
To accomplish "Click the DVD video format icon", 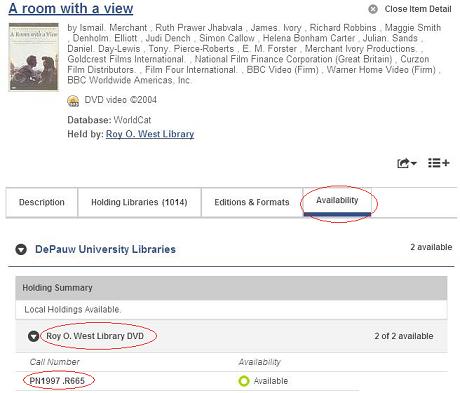I will point(73,101).
